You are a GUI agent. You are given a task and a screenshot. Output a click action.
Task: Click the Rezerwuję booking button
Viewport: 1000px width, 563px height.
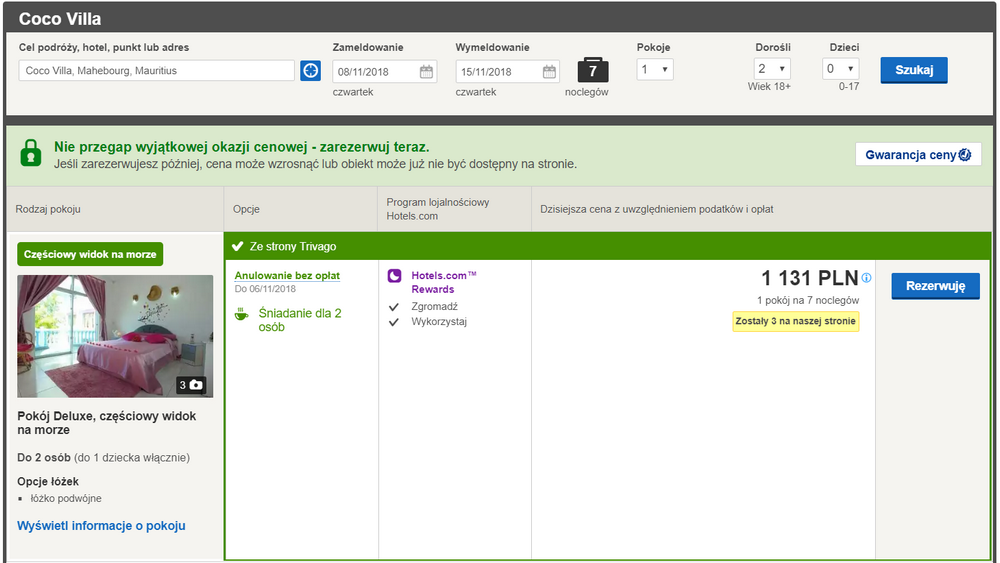pos(935,286)
